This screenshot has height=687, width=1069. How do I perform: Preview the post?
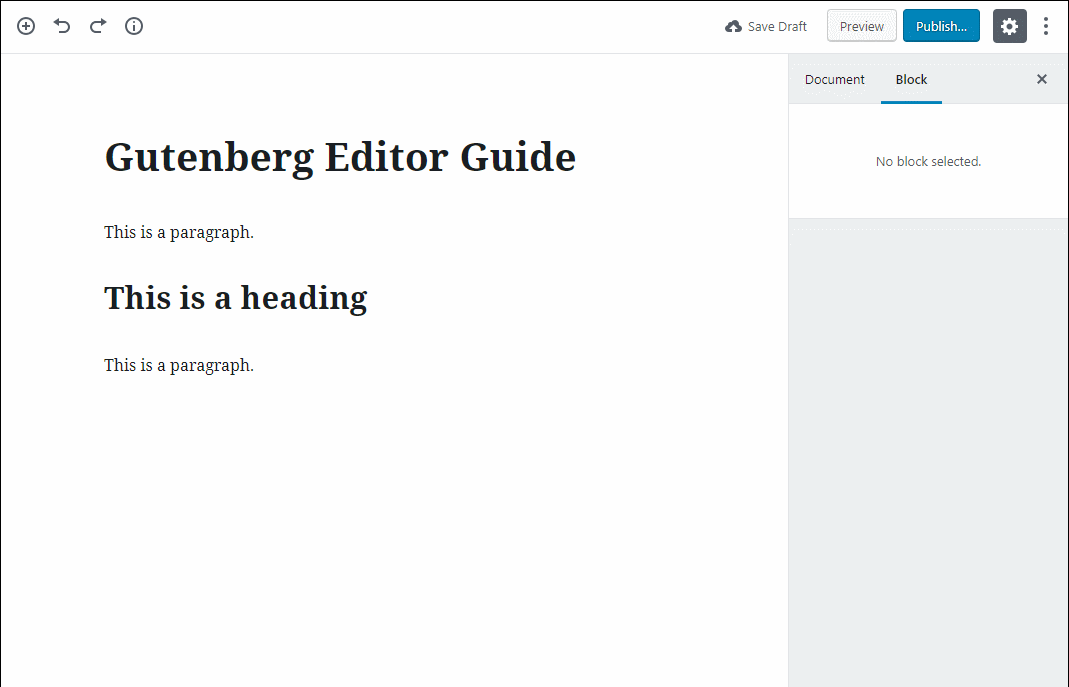pos(862,26)
